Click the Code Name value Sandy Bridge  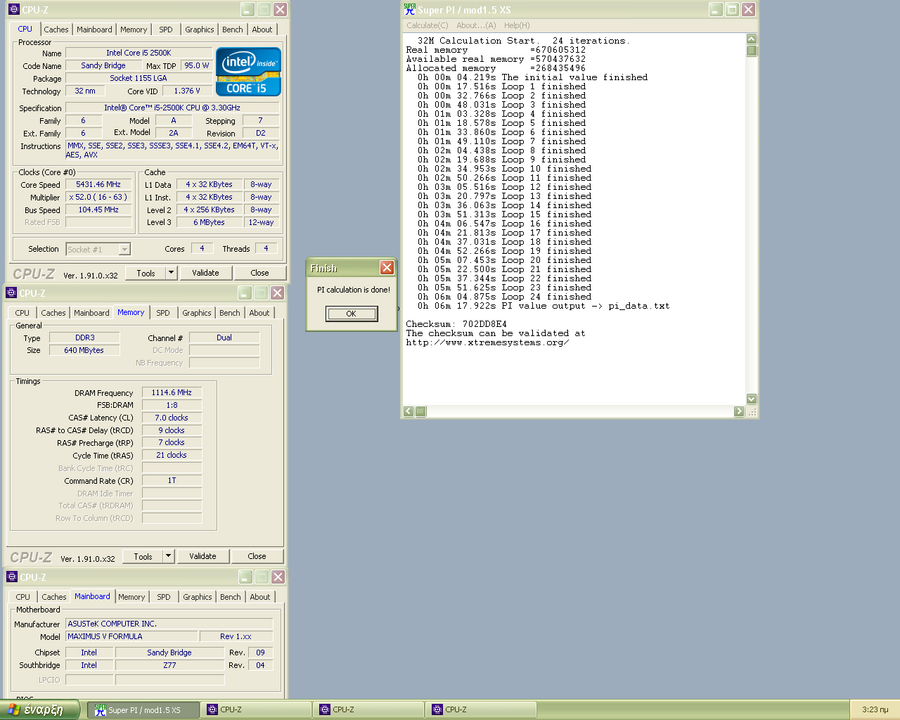(103, 65)
